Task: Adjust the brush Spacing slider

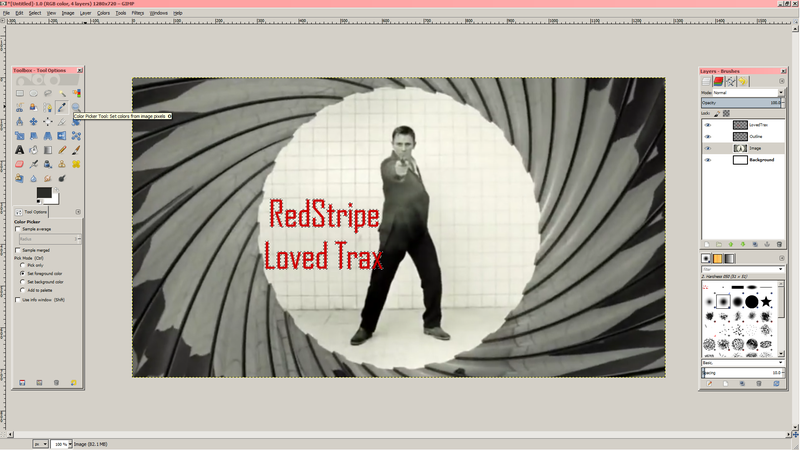Action: click(742, 372)
